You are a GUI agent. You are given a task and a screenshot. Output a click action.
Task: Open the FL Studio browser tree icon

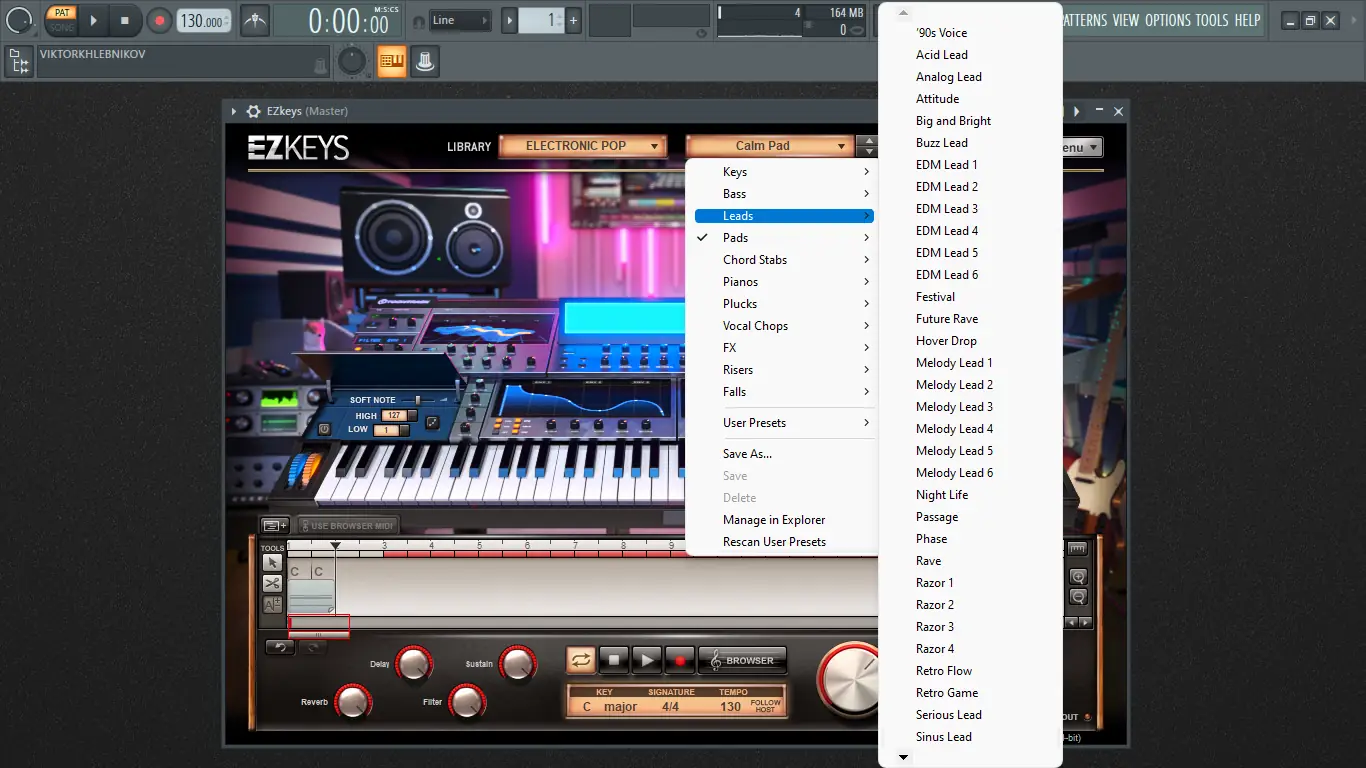(18, 63)
